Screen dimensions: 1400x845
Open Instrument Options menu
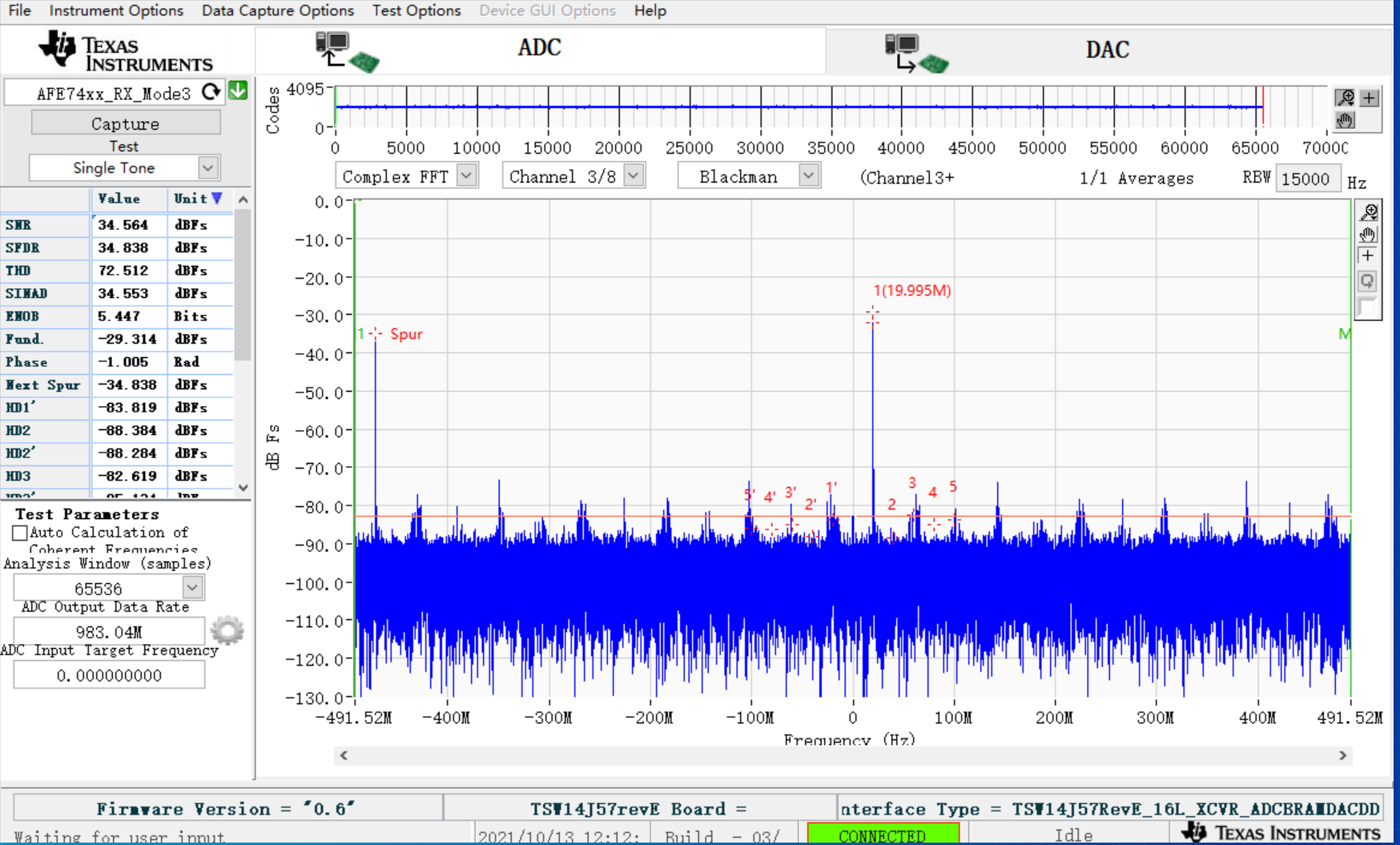[116, 10]
